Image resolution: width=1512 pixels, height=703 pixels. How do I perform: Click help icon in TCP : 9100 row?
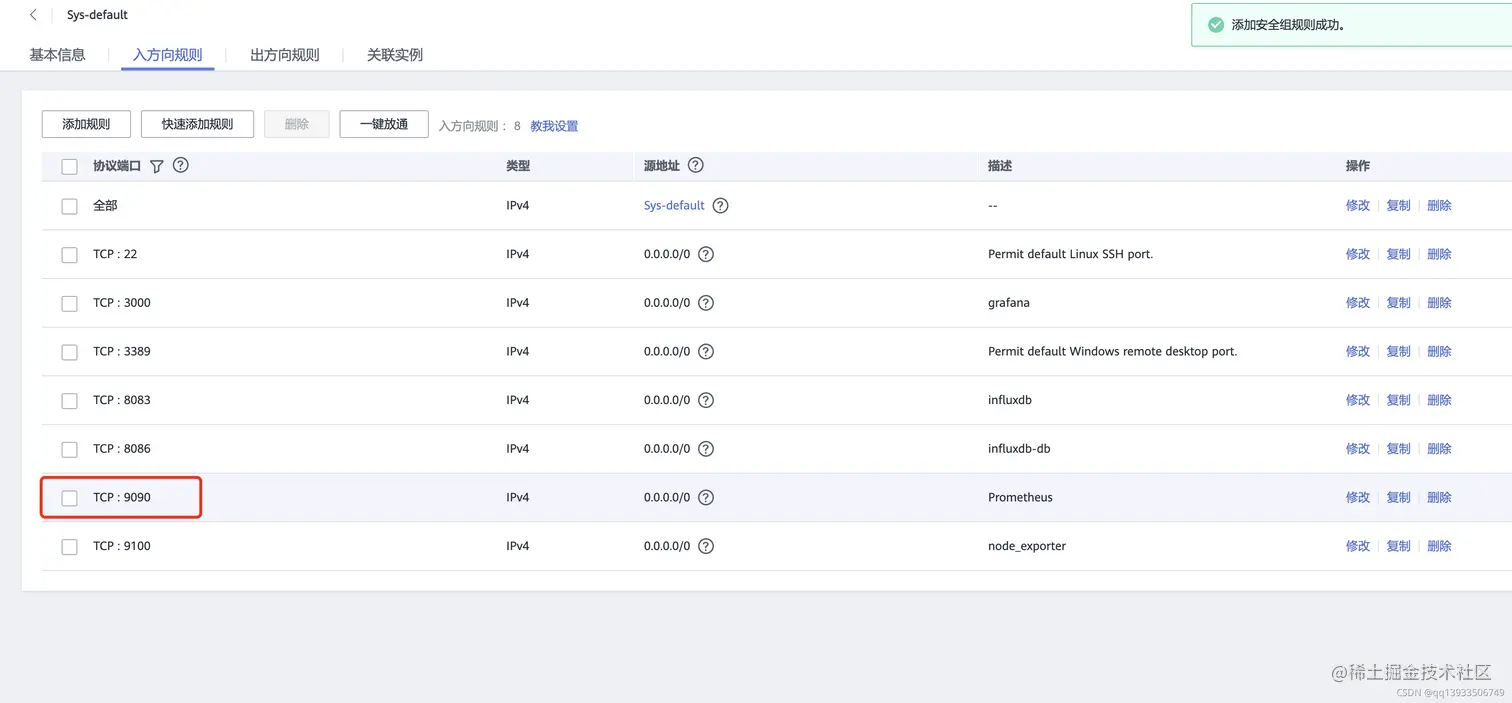click(706, 546)
